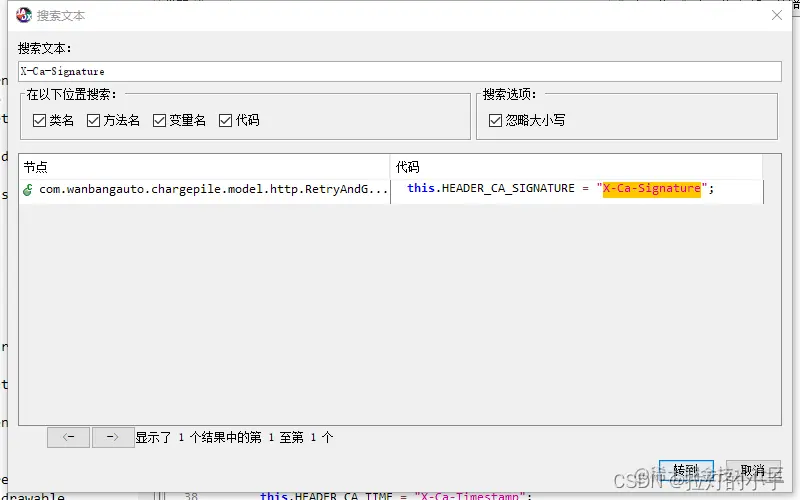The image size is (800, 500).
Task: Click the search text input field
Action: pyautogui.click(x=399, y=71)
